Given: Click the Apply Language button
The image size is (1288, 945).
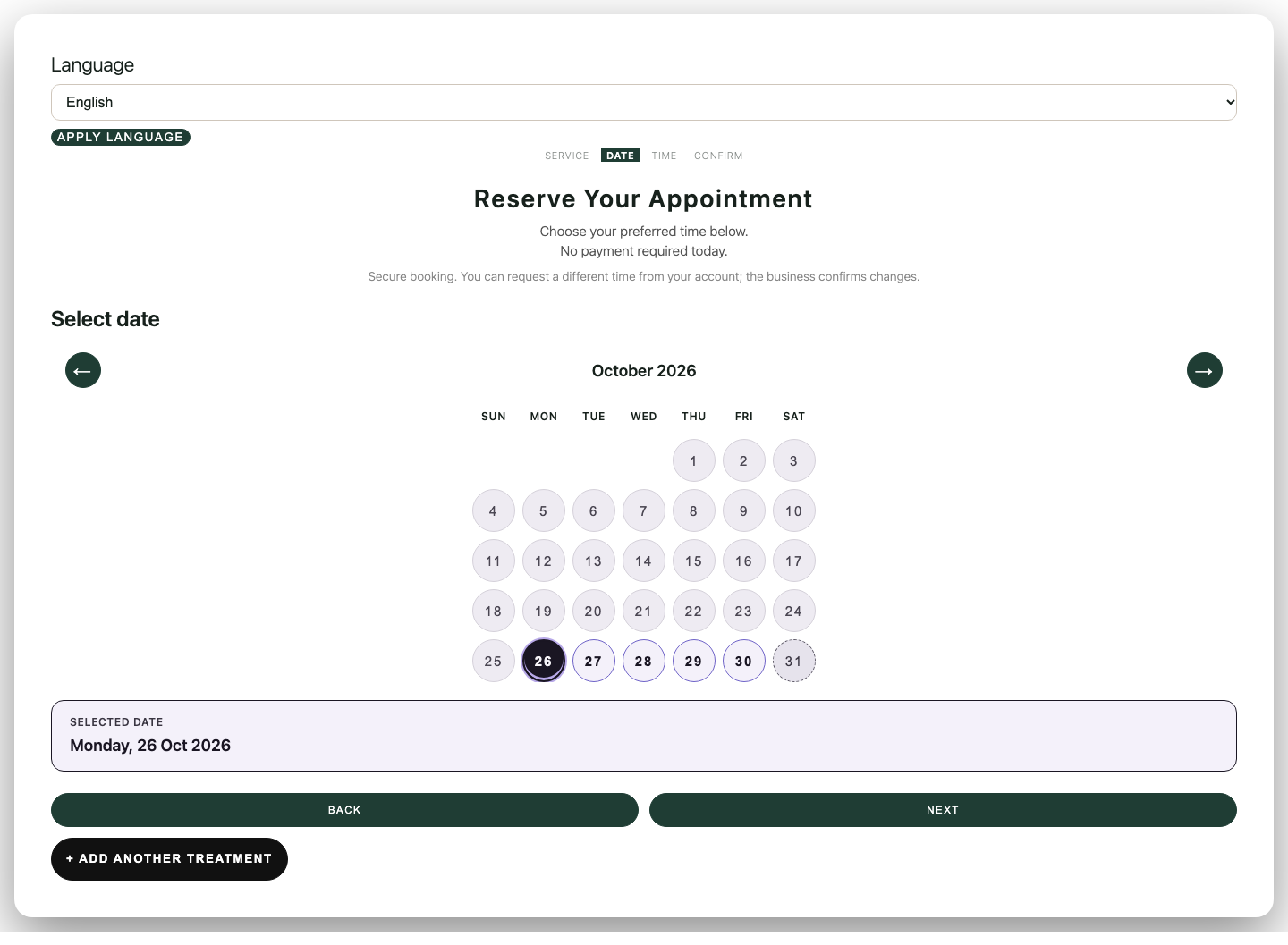Looking at the screenshot, I should [x=121, y=137].
